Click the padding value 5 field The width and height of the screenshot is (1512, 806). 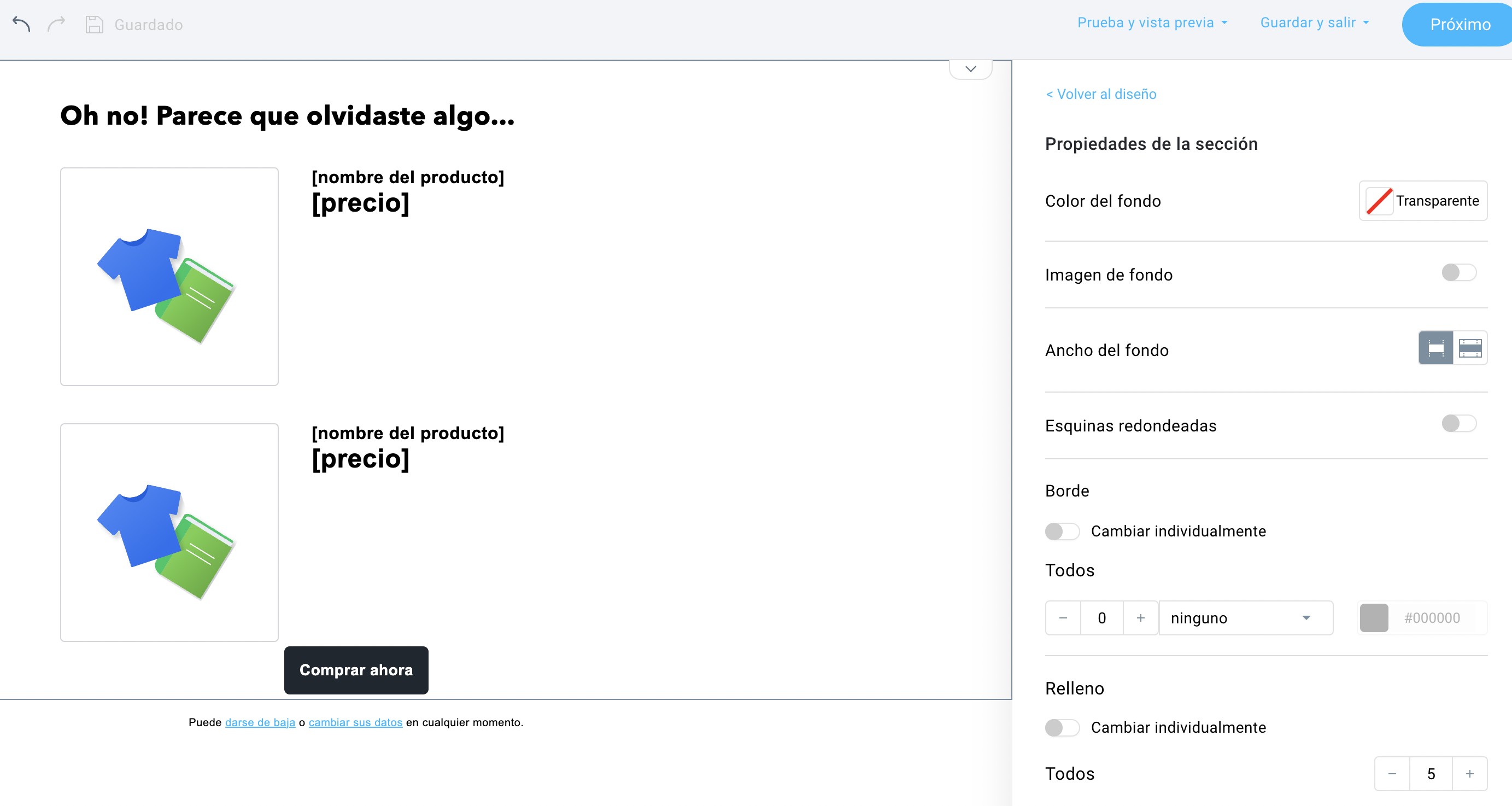coord(1431,774)
